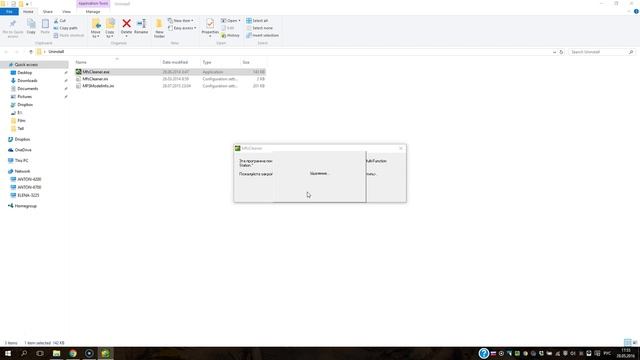Screen dimensions: 640x360
Task: Open the New item dropdown
Action: [181, 20]
